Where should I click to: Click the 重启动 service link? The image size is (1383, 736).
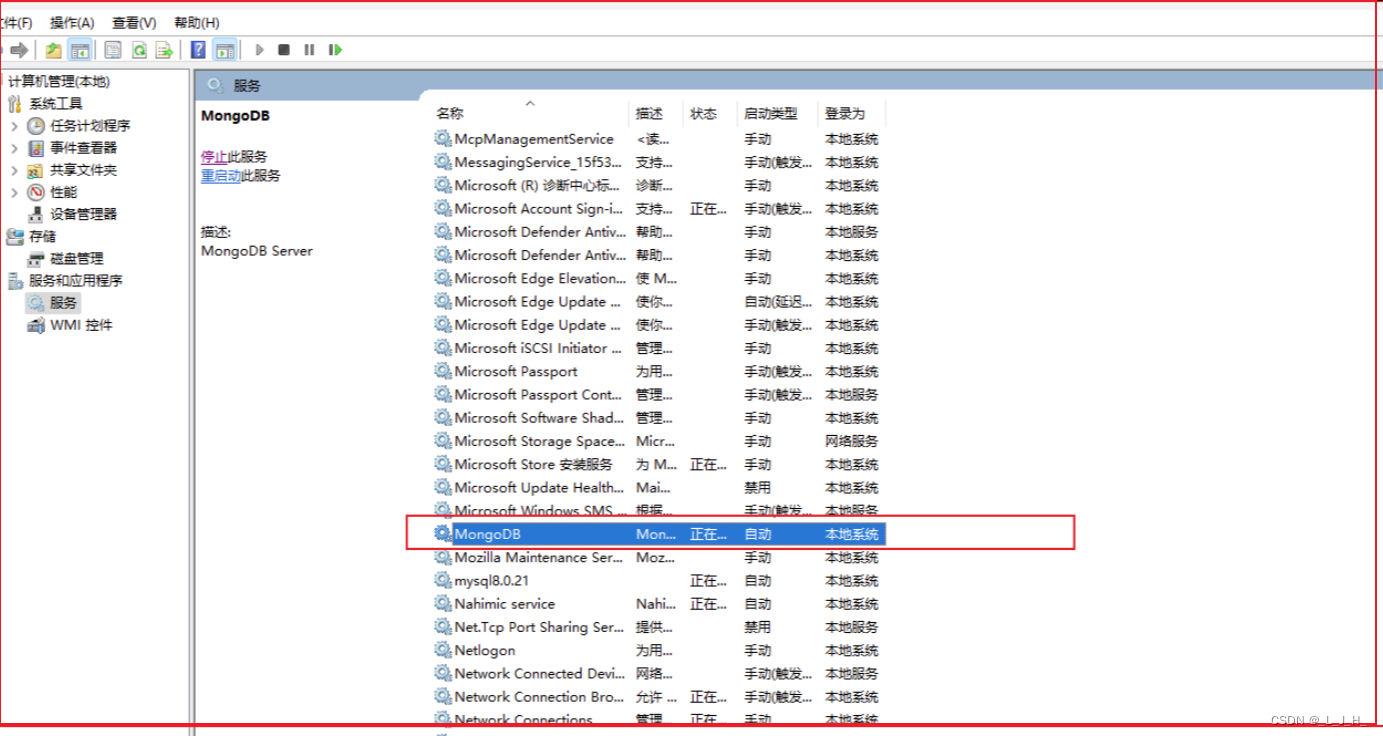coord(221,175)
